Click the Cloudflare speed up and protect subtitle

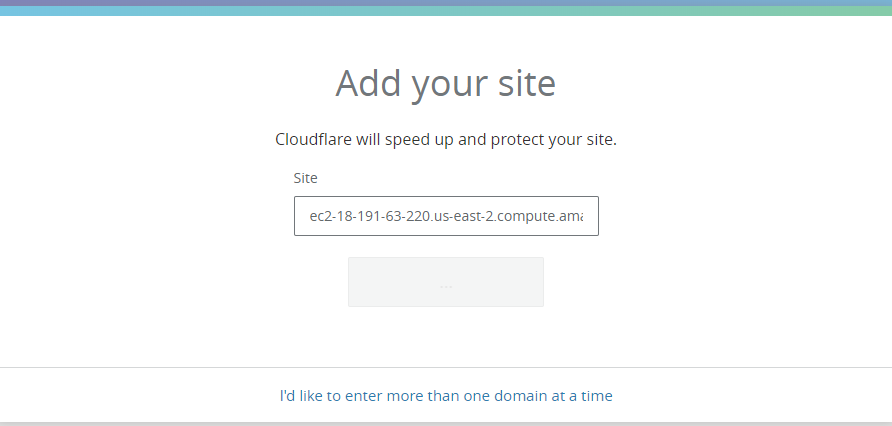446,139
